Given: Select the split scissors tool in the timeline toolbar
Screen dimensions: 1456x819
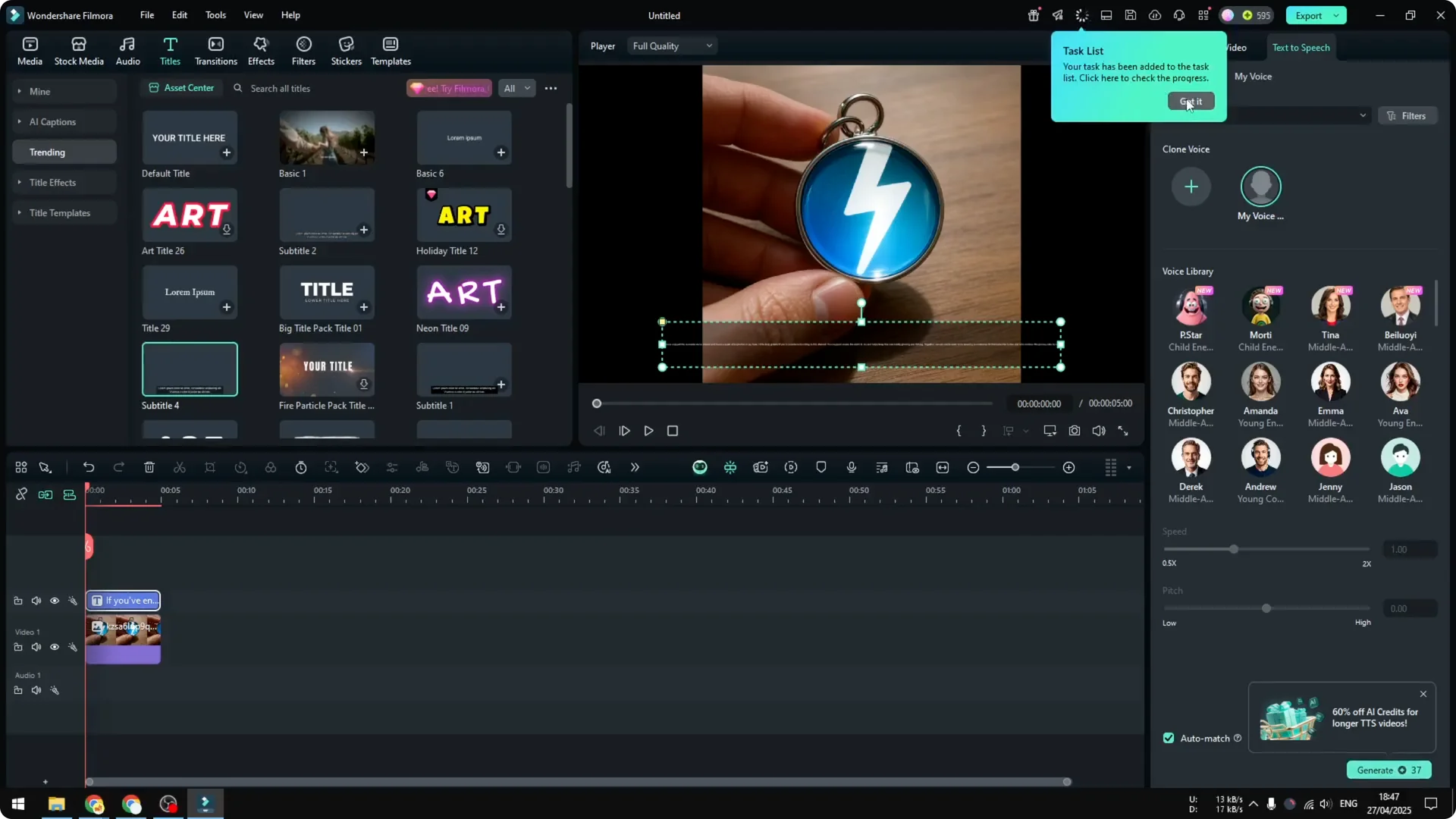Looking at the screenshot, I should coord(180,467).
